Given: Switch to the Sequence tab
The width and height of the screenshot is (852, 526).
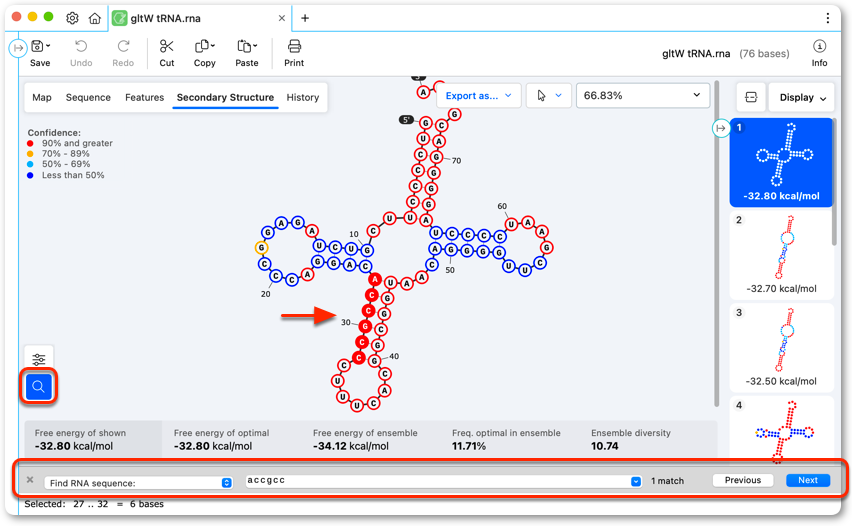Looking at the screenshot, I should 88,97.
